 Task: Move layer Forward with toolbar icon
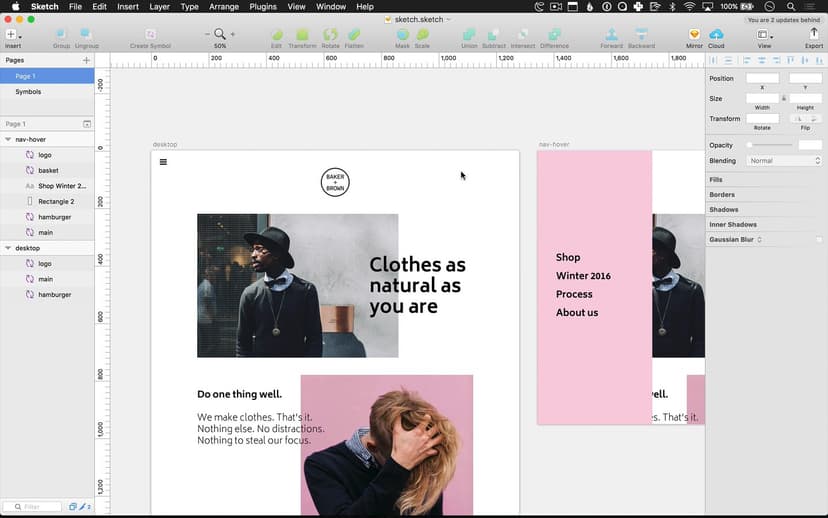coord(611,36)
